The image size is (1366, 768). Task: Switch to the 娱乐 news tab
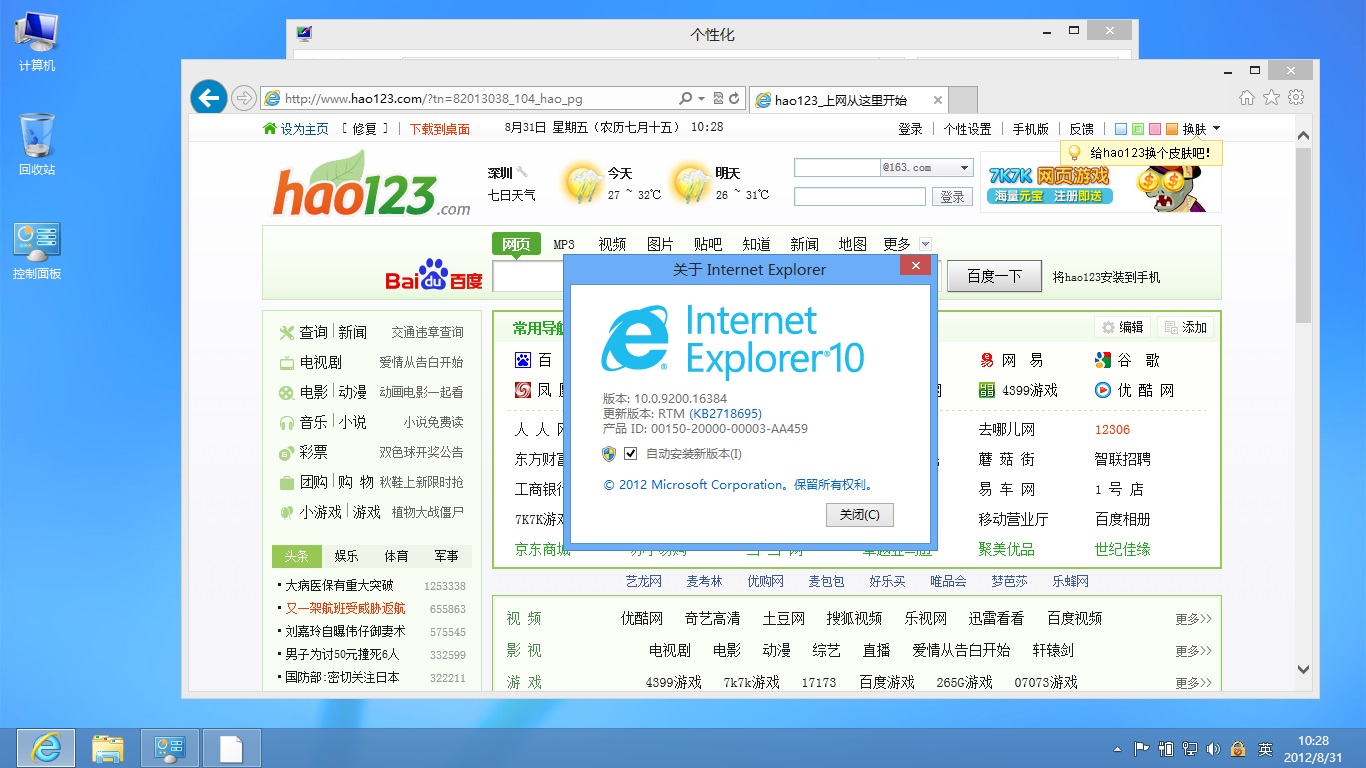click(346, 556)
